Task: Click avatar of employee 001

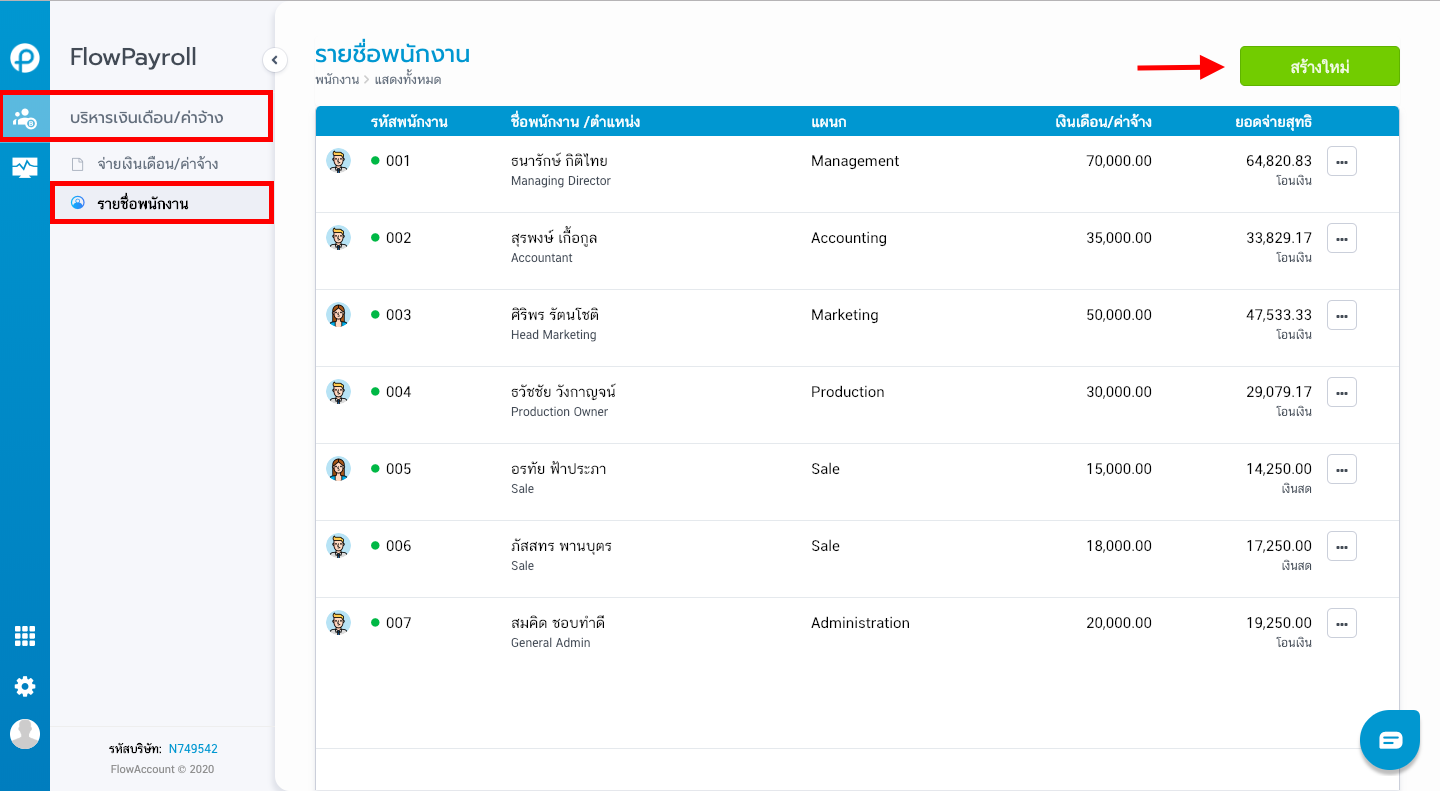Action: pyautogui.click(x=339, y=160)
